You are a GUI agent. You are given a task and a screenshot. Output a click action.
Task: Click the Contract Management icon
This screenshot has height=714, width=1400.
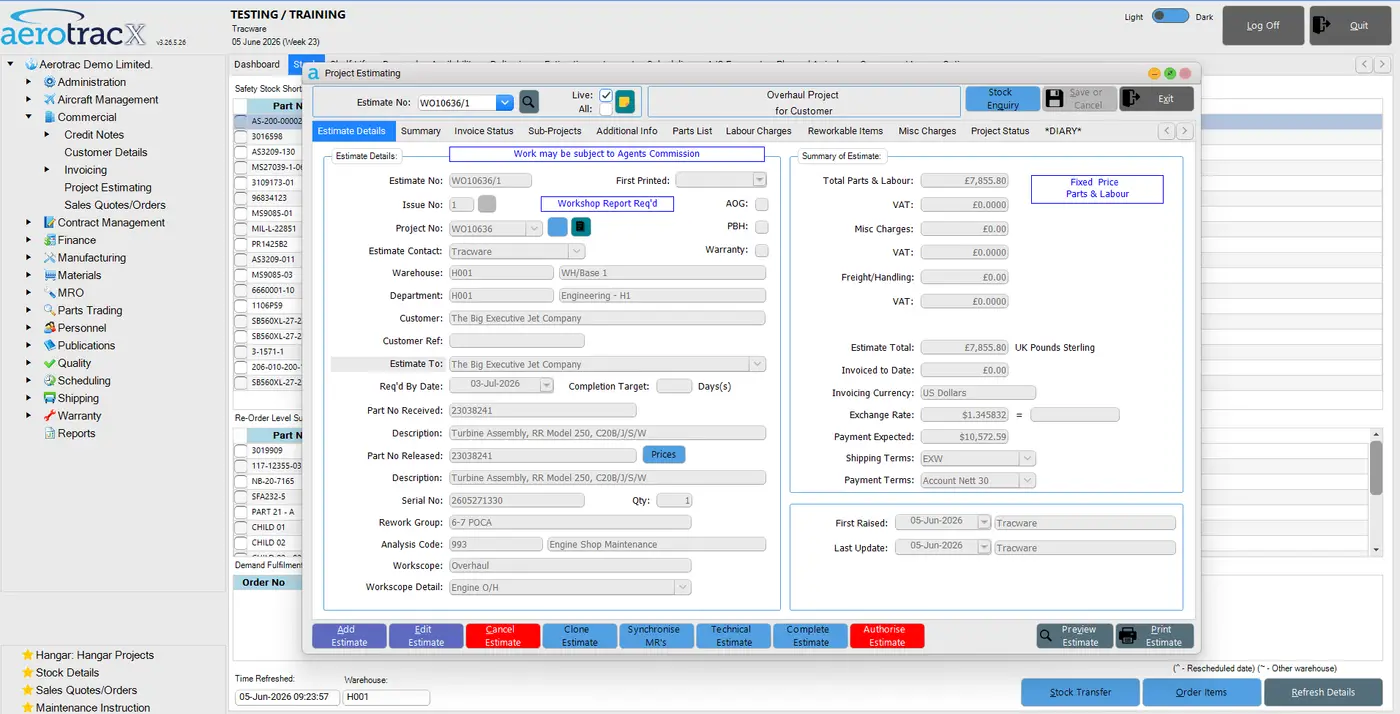click(x=49, y=223)
